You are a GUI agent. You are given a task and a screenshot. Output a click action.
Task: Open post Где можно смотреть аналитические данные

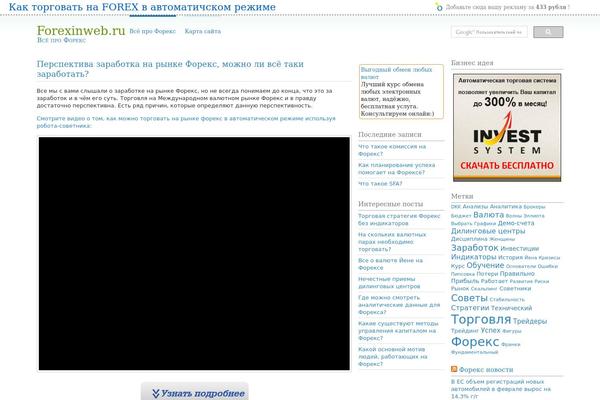(x=399, y=305)
